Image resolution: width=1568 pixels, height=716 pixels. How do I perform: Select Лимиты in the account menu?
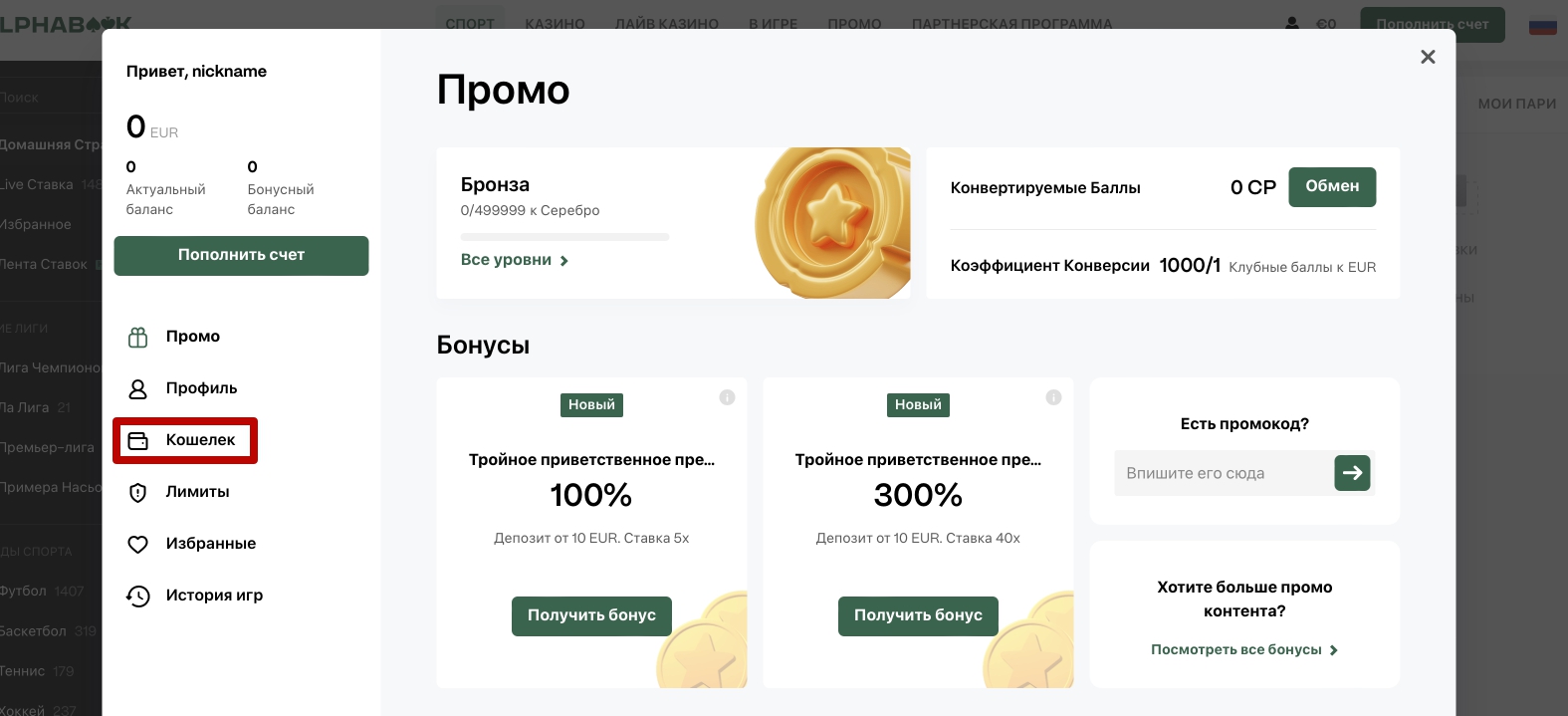tap(197, 492)
